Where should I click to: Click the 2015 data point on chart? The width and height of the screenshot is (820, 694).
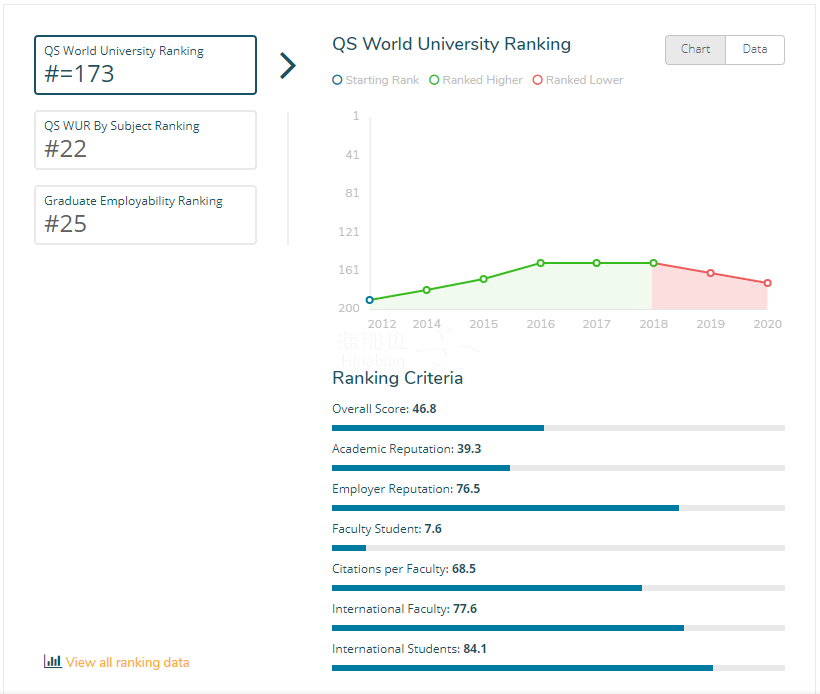[x=484, y=279]
